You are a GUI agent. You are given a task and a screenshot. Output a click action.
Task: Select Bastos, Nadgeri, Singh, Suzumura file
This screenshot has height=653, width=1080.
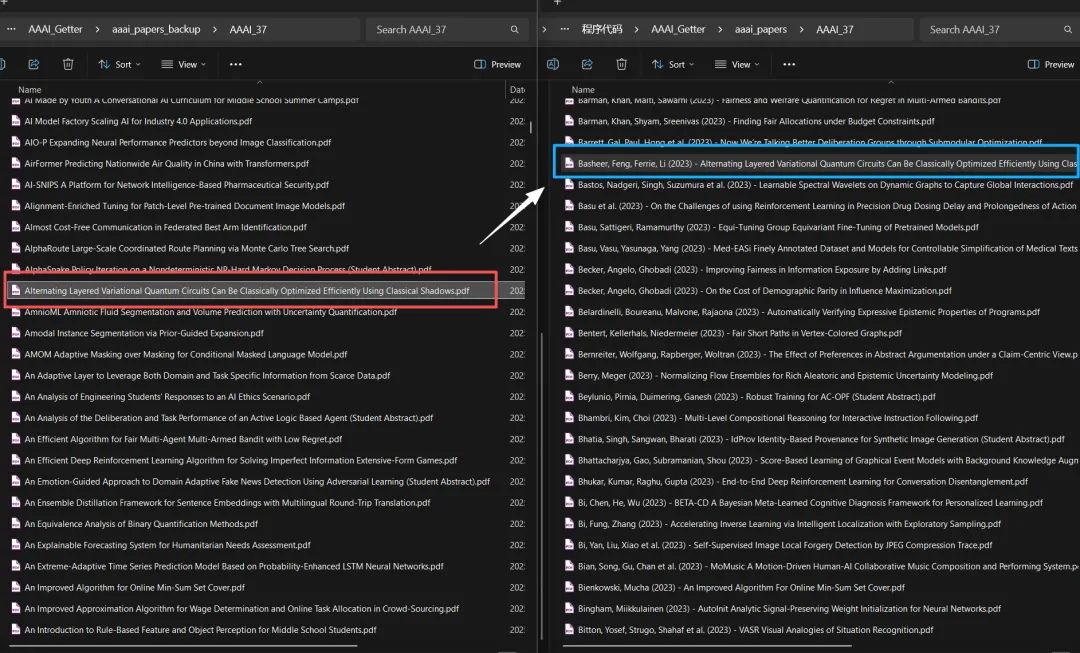click(x=820, y=185)
